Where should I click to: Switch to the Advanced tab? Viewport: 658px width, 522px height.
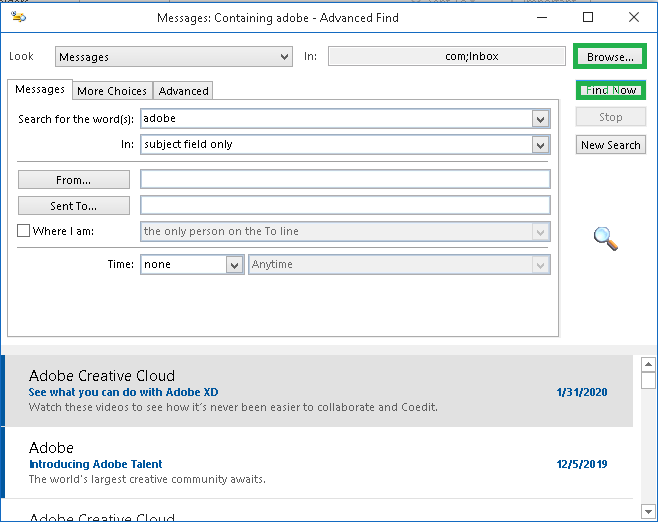click(183, 91)
